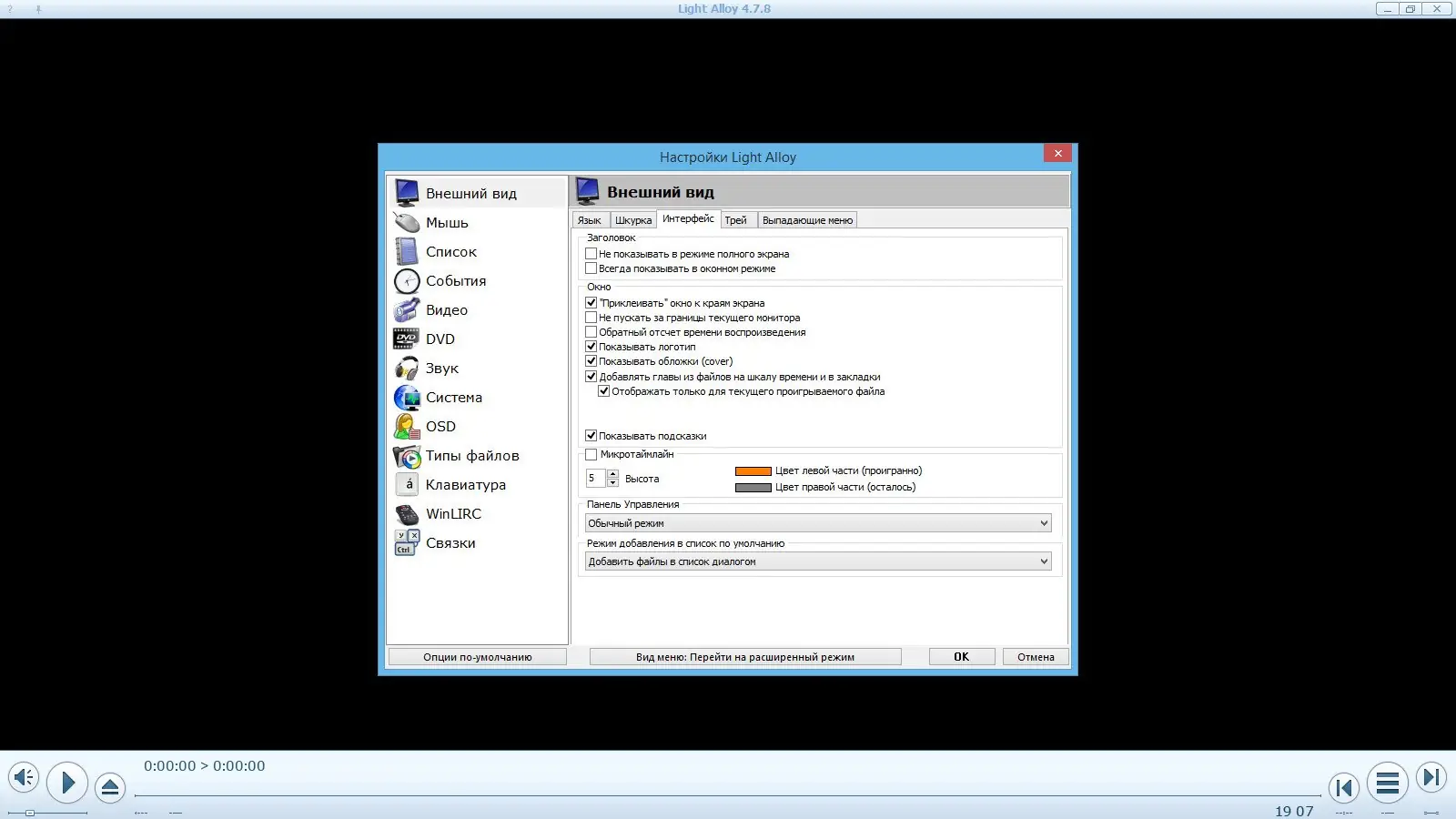
Task: Open the События settings category
Action: (x=477, y=280)
